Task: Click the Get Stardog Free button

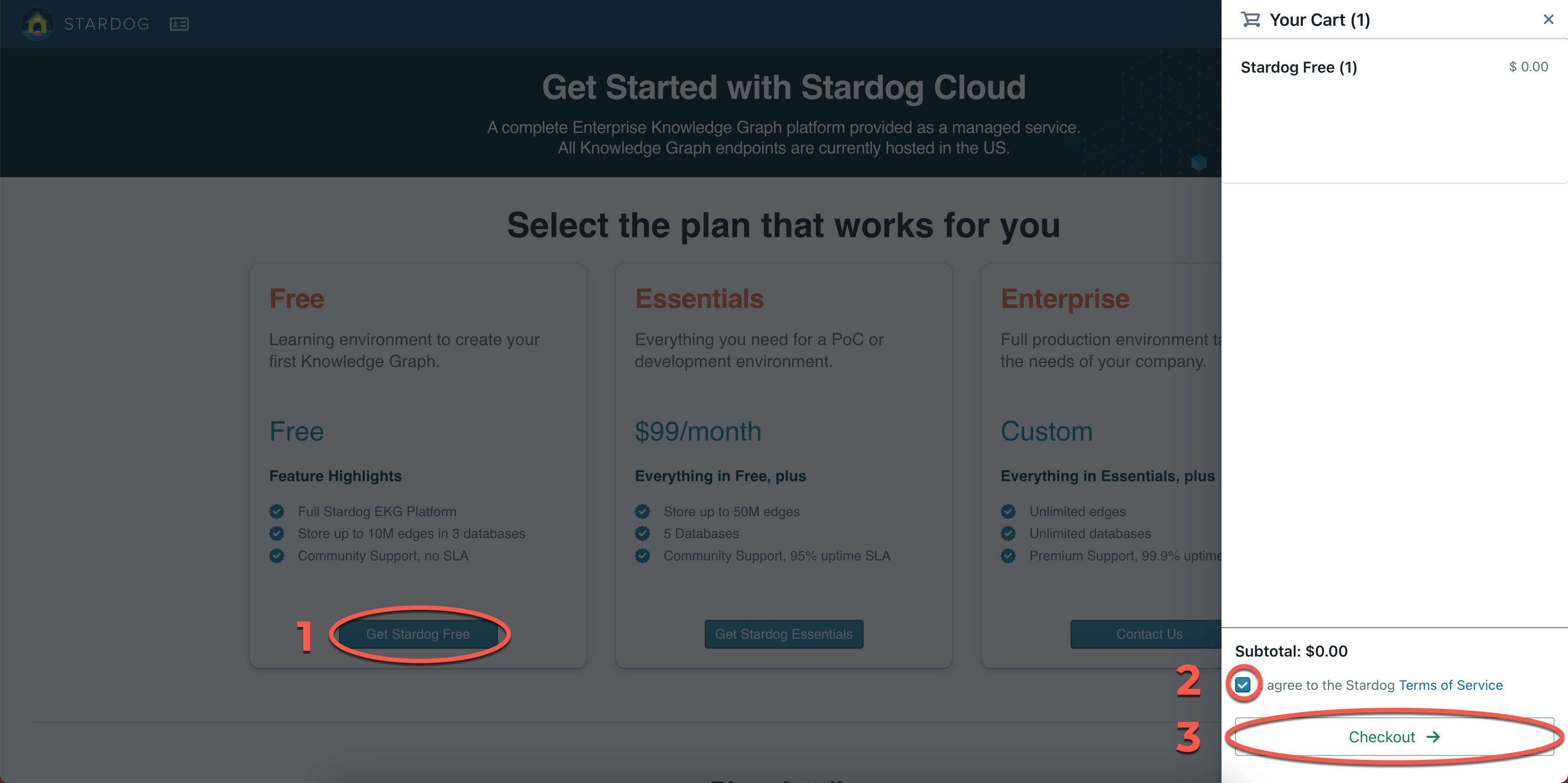Action: click(418, 634)
